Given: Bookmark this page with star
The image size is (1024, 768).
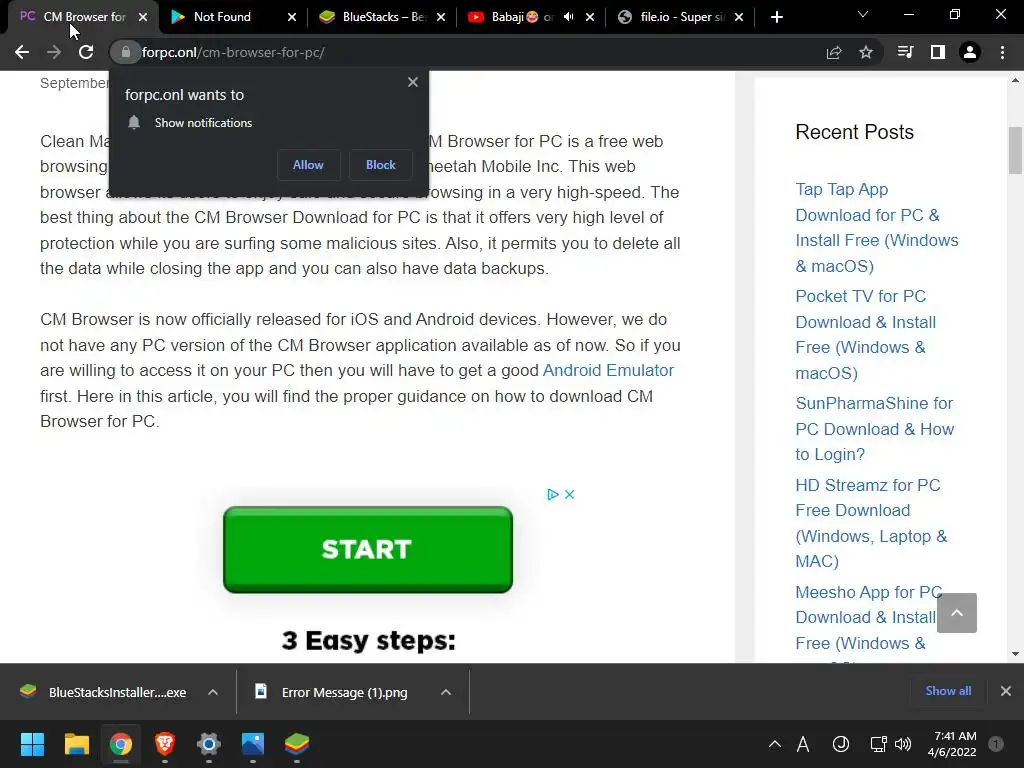Looking at the screenshot, I should point(866,52).
